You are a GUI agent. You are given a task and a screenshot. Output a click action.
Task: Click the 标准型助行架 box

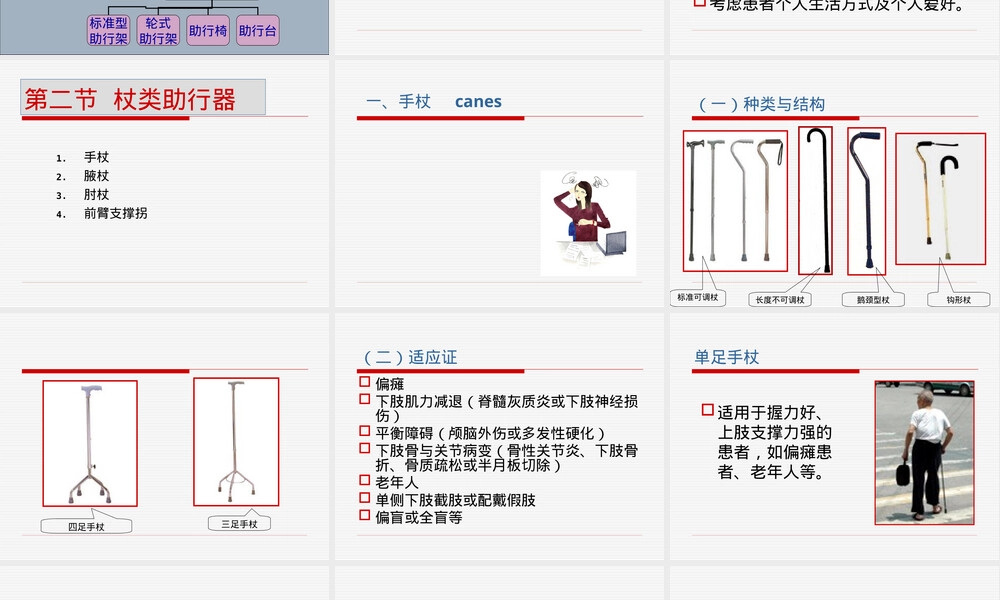click(x=108, y=31)
